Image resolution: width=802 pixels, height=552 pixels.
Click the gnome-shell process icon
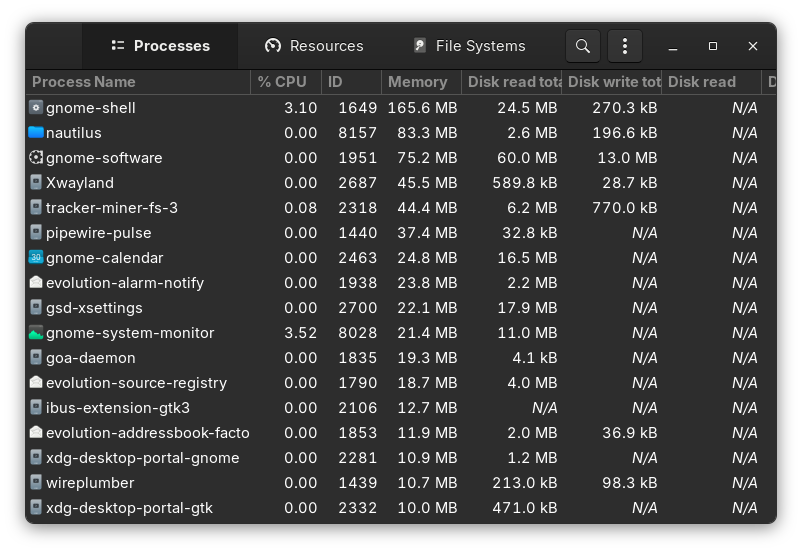pos(36,107)
